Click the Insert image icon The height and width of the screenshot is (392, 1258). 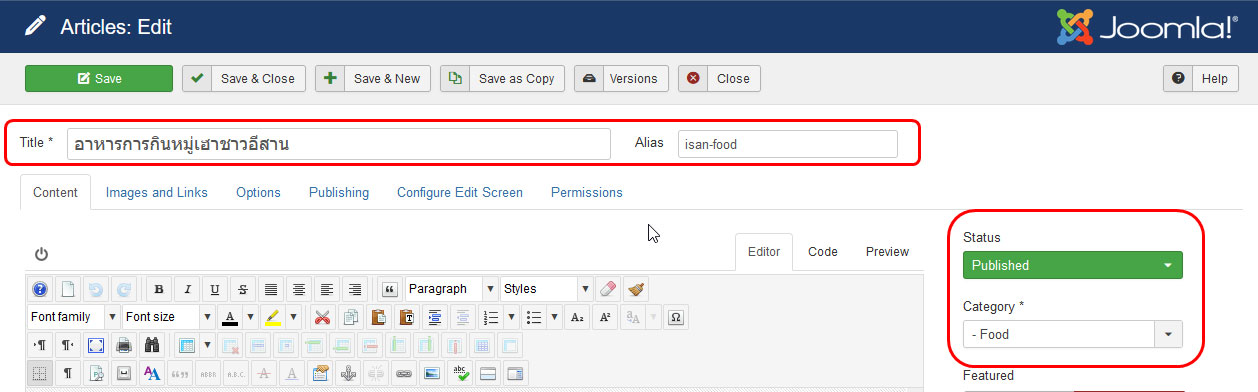[432, 373]
